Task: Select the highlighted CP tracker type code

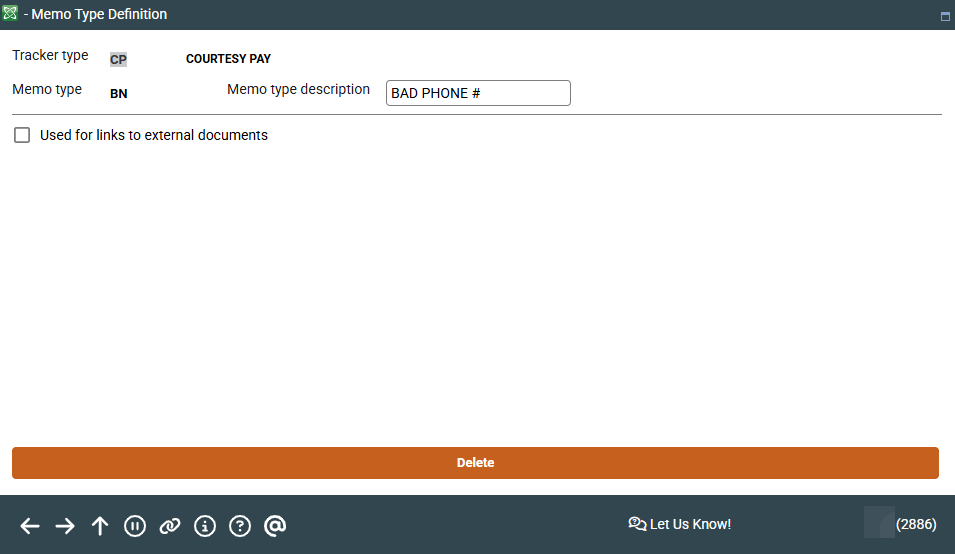Action: [x=118, y=59]
